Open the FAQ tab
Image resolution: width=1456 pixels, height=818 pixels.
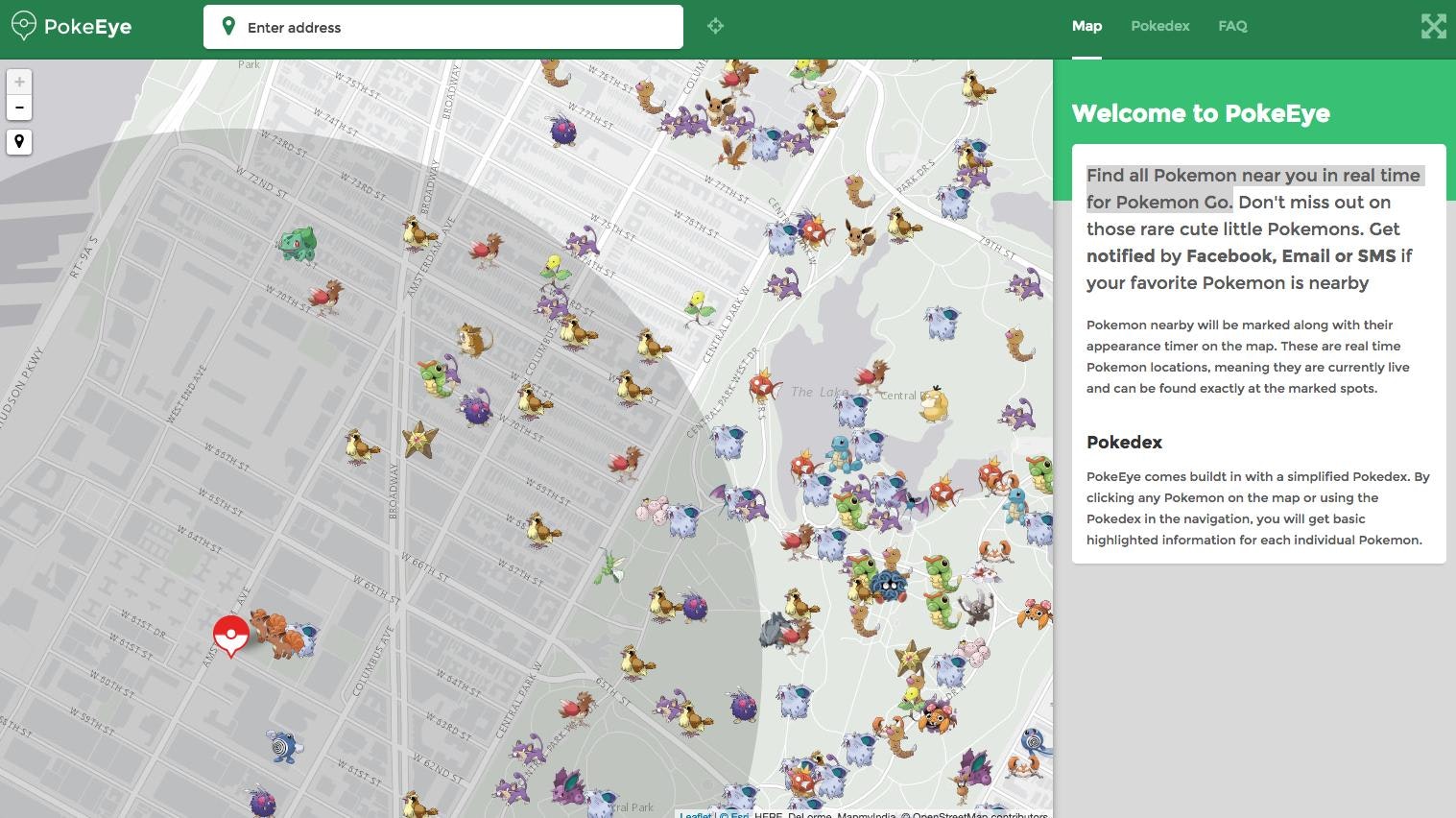coord(1232,26)
